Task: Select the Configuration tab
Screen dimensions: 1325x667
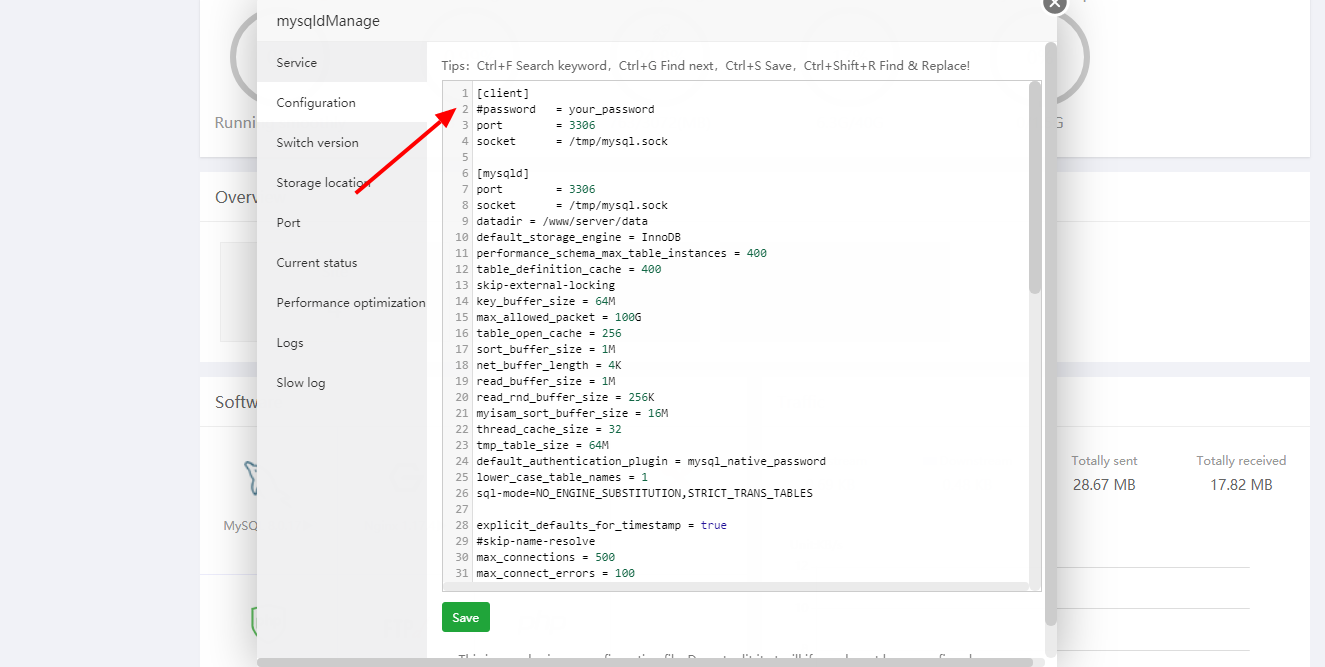Action: [x=316, y=103]
